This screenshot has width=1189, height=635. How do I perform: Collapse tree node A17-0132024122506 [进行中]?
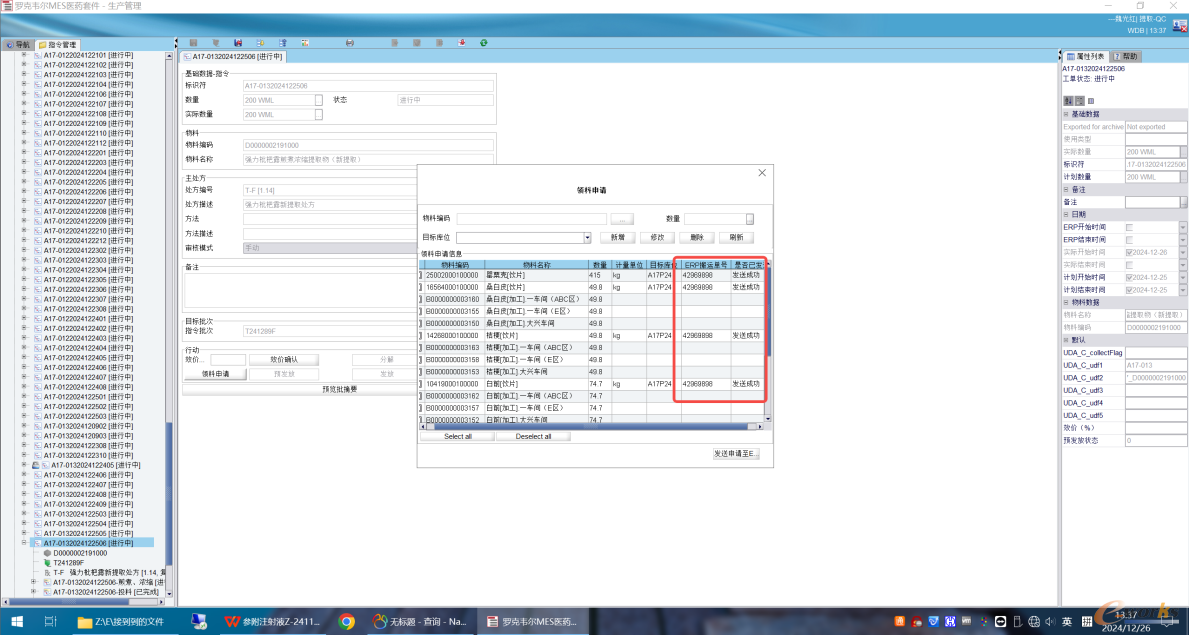(x=24, y=543)
